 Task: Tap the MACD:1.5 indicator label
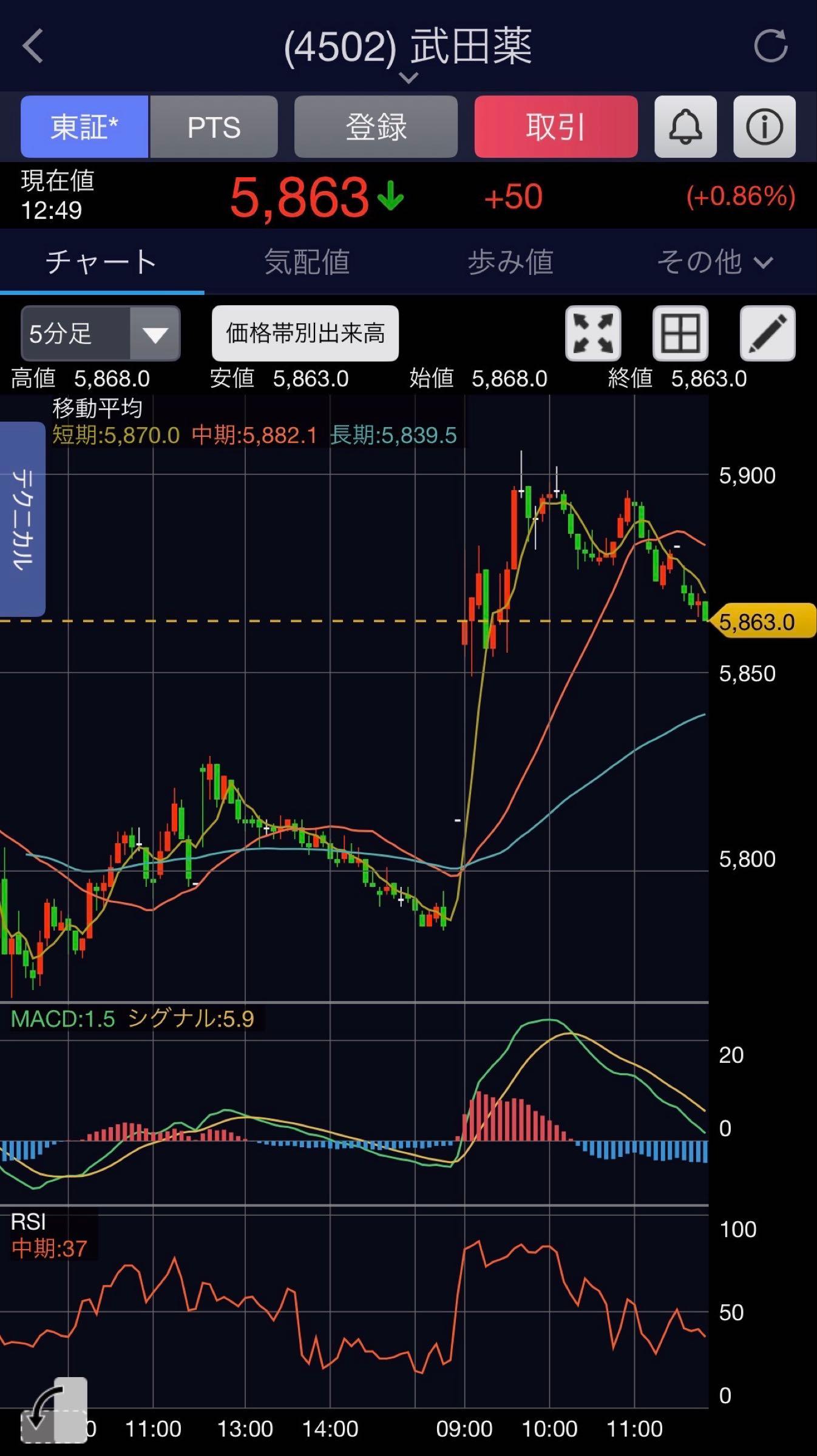[63, 1019]
